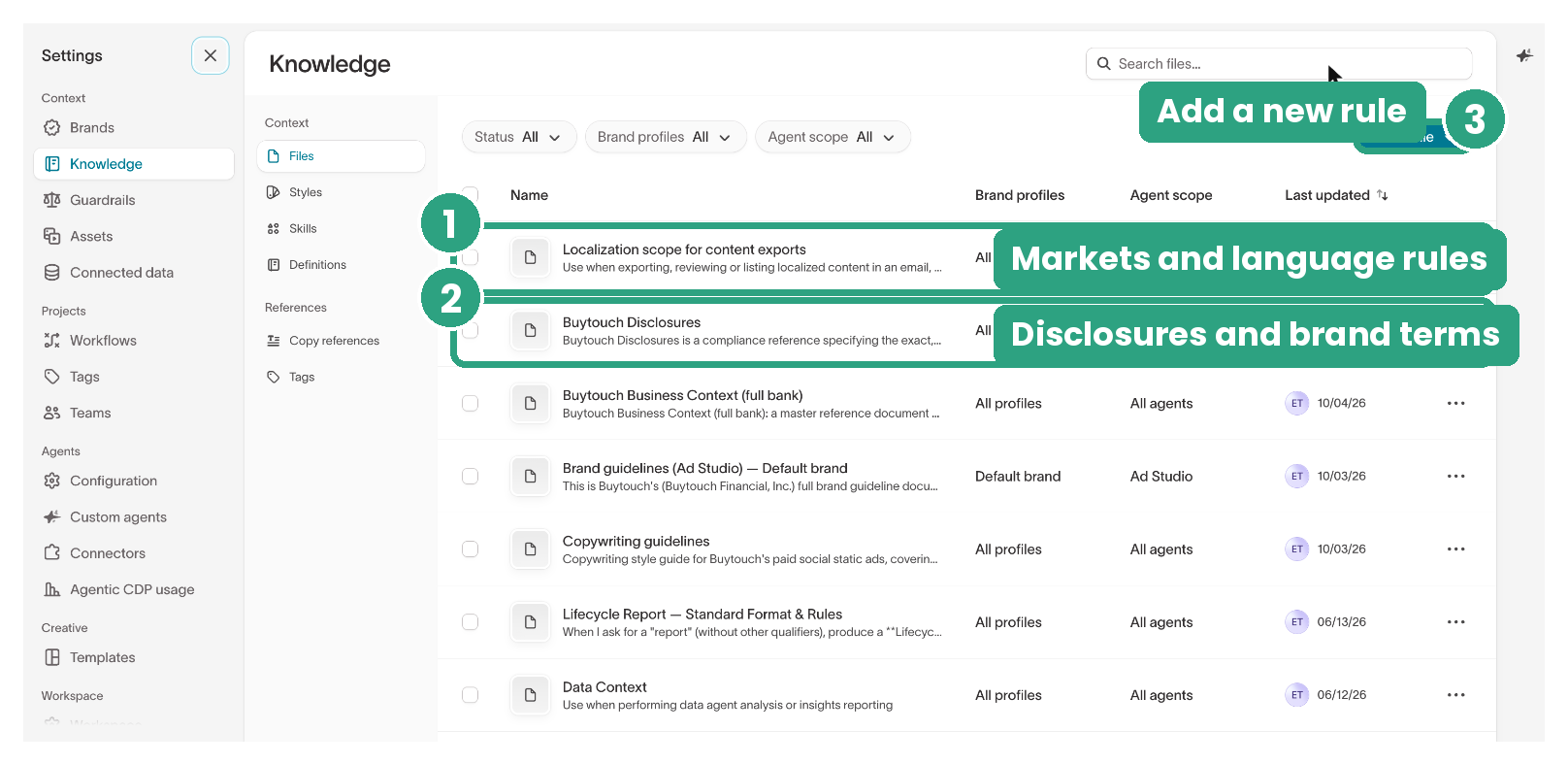Click the file icon beside Lifecycle Report

click(x=530, y=621)
